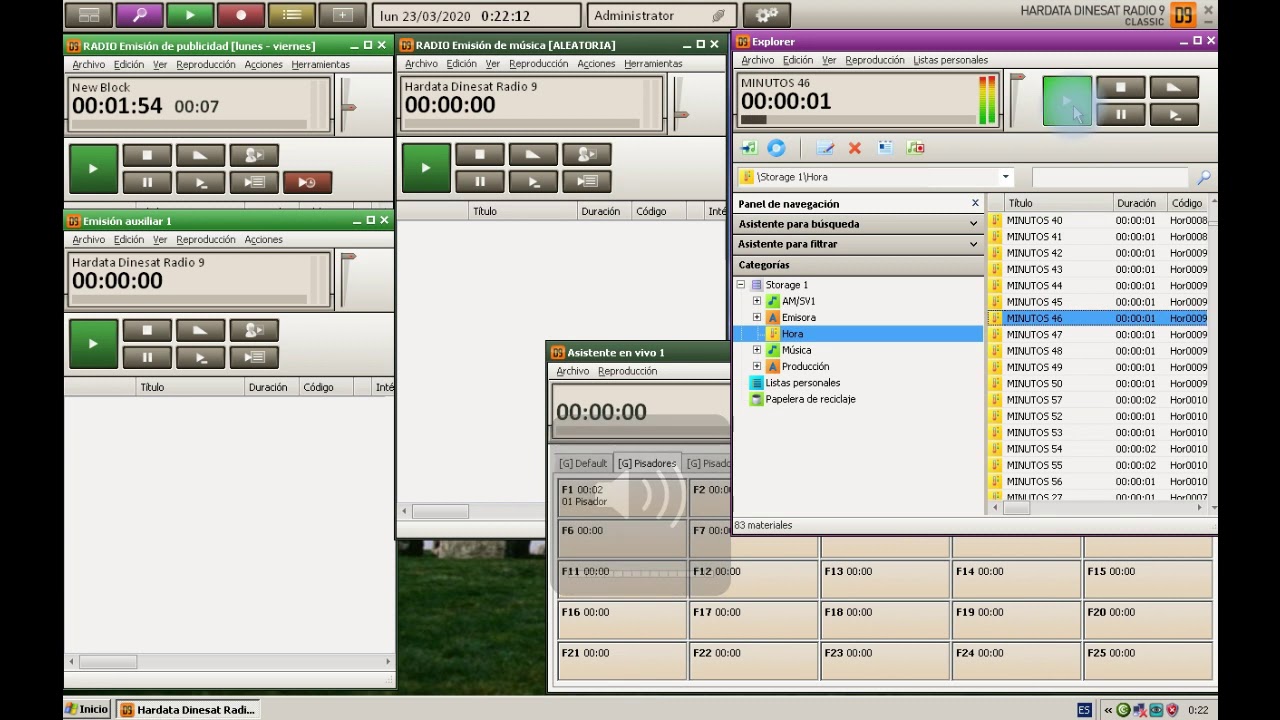The height and width of the screenshot is (720, 1280).
Task: Switch to [G] Pisadores tab
Action: pyautogui.click(x=647, y=463)
